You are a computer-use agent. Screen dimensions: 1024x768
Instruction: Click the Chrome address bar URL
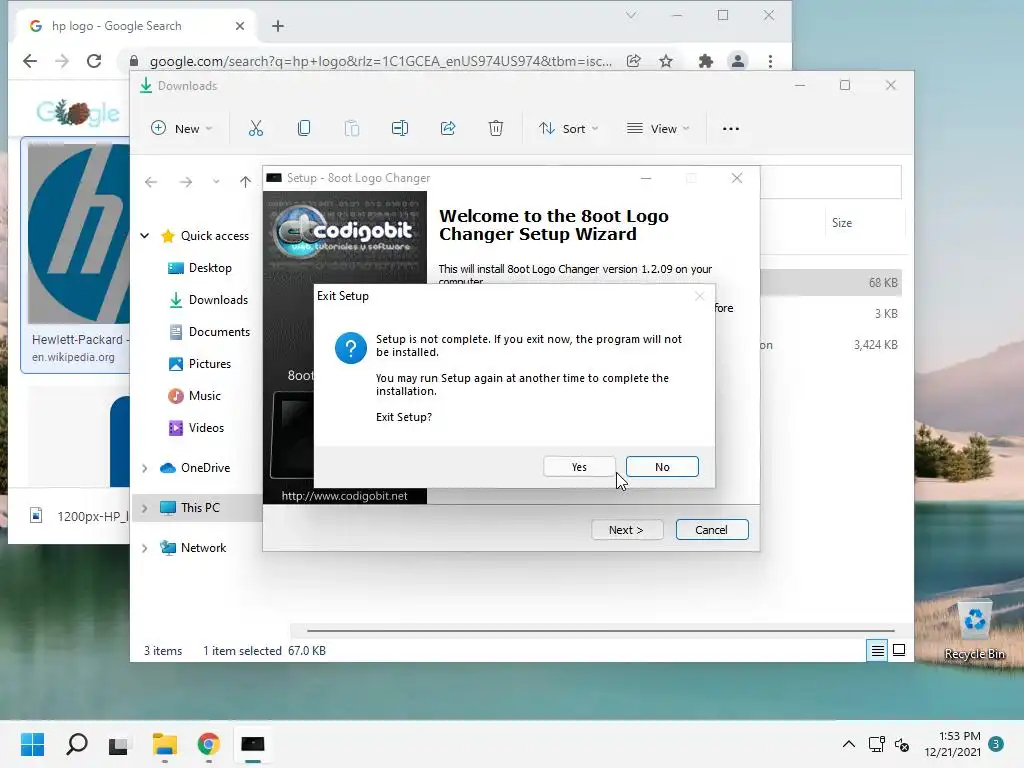pyautogui.click(x=381, y=61)
